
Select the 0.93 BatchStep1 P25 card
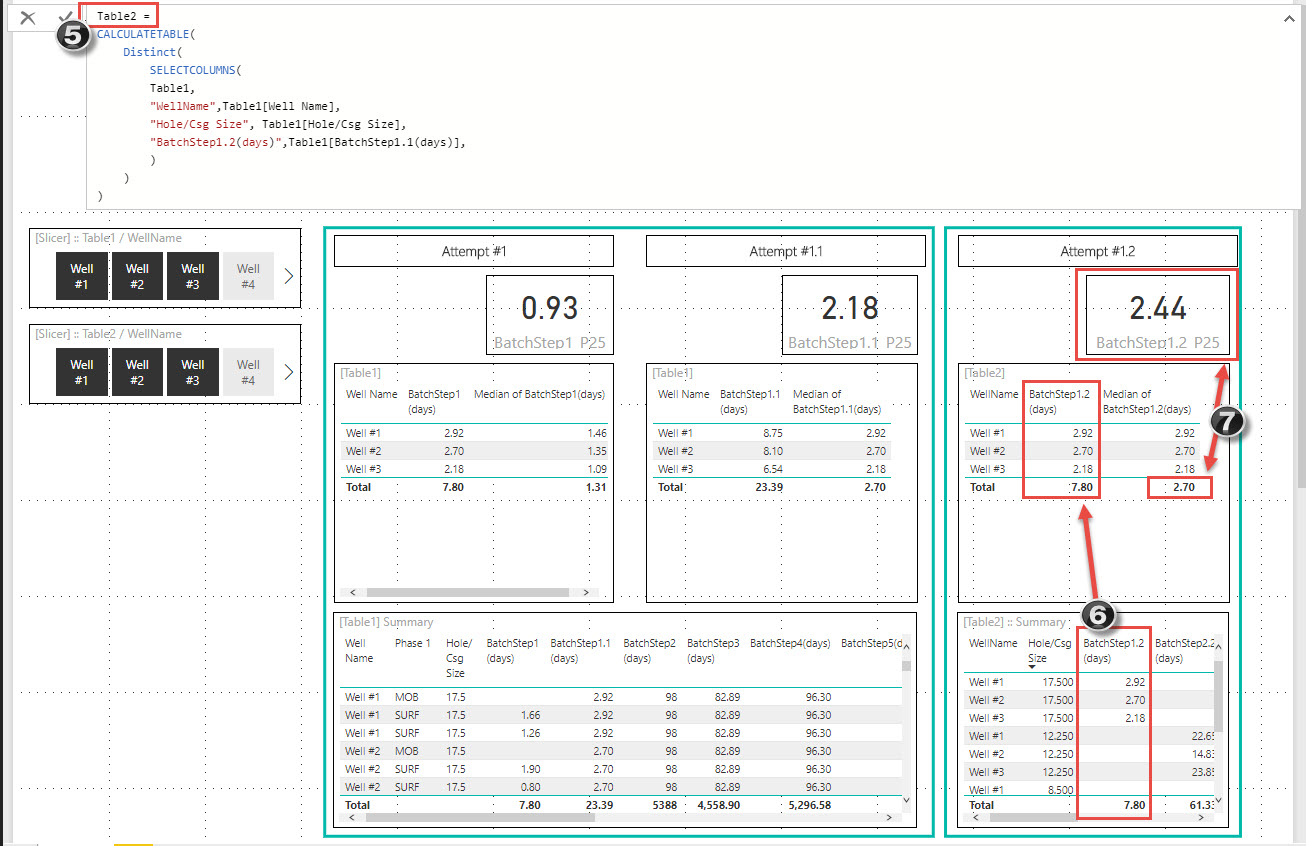pos(550,314)
